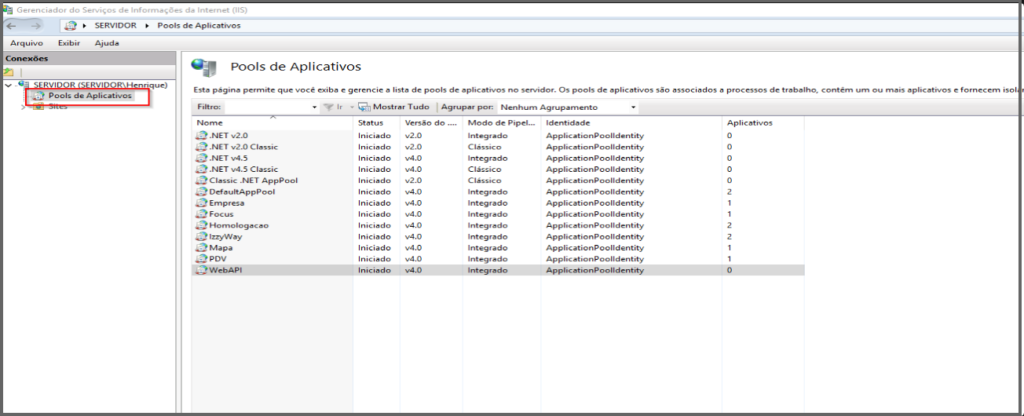1024x416 pixels.
Task: Open the Filtro dropdown arrow
Action: click(312, 107)
